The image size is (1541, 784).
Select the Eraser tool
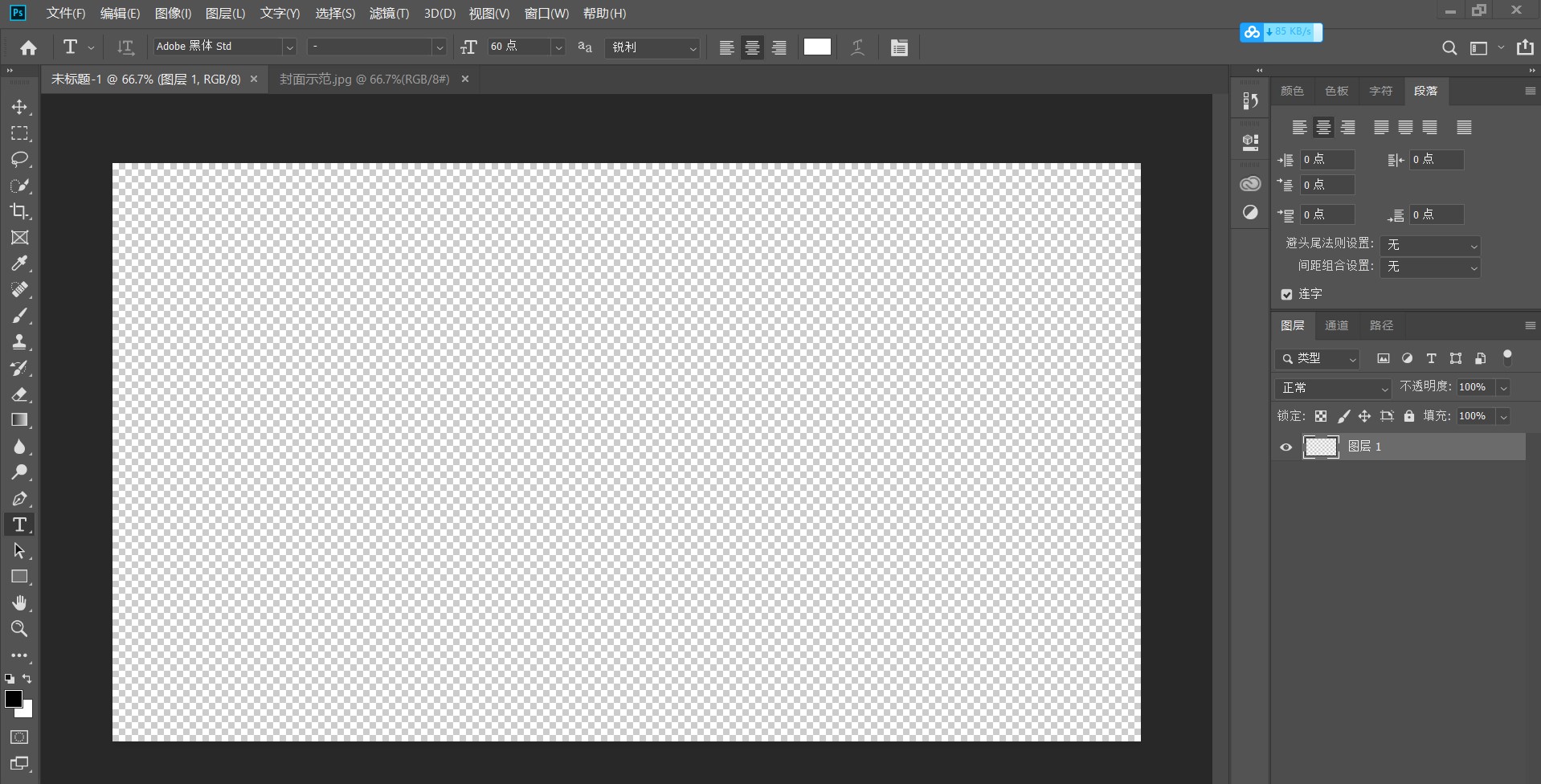19,394
